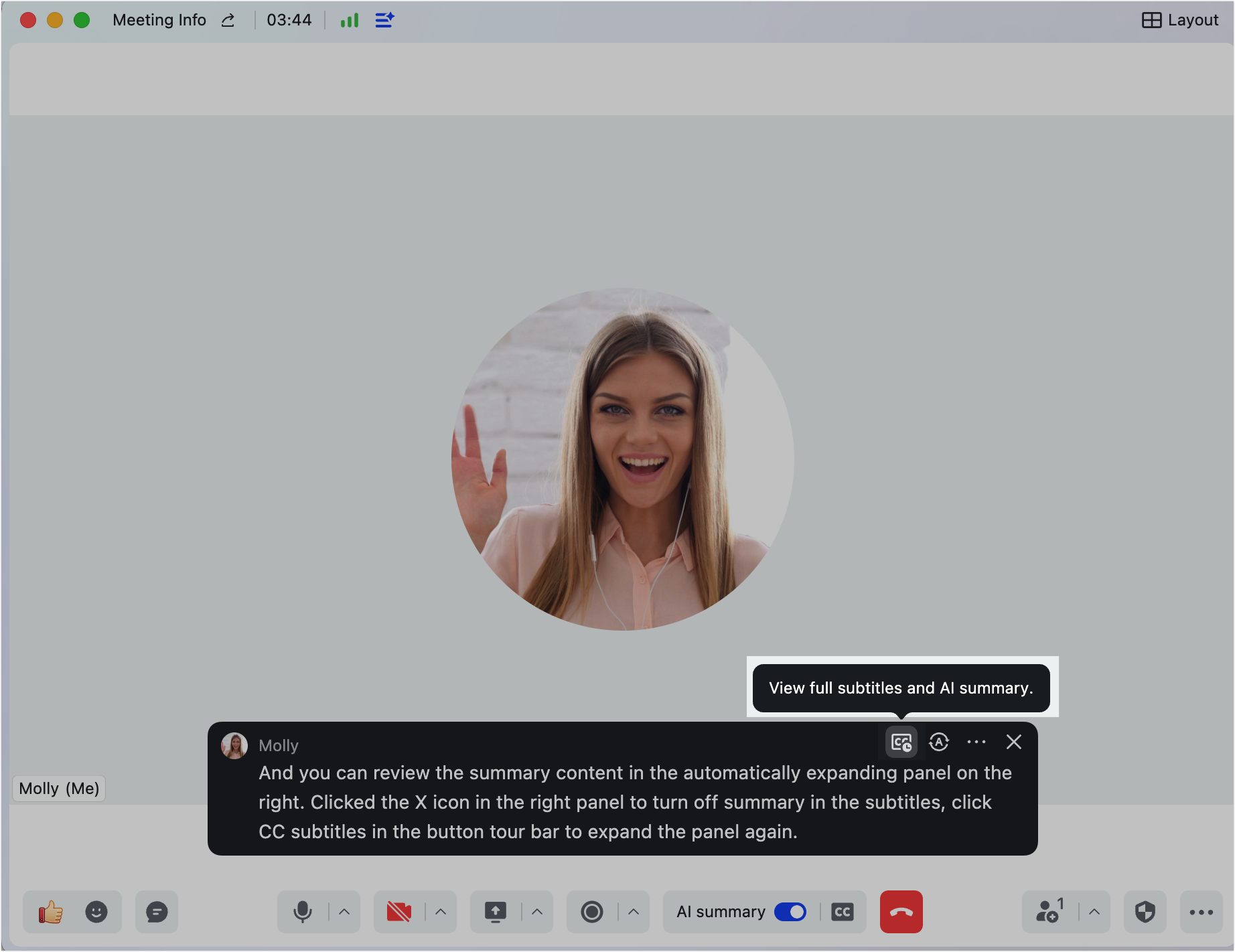
Task: Open the security shield options
Action: click(x=1145, y=912)
